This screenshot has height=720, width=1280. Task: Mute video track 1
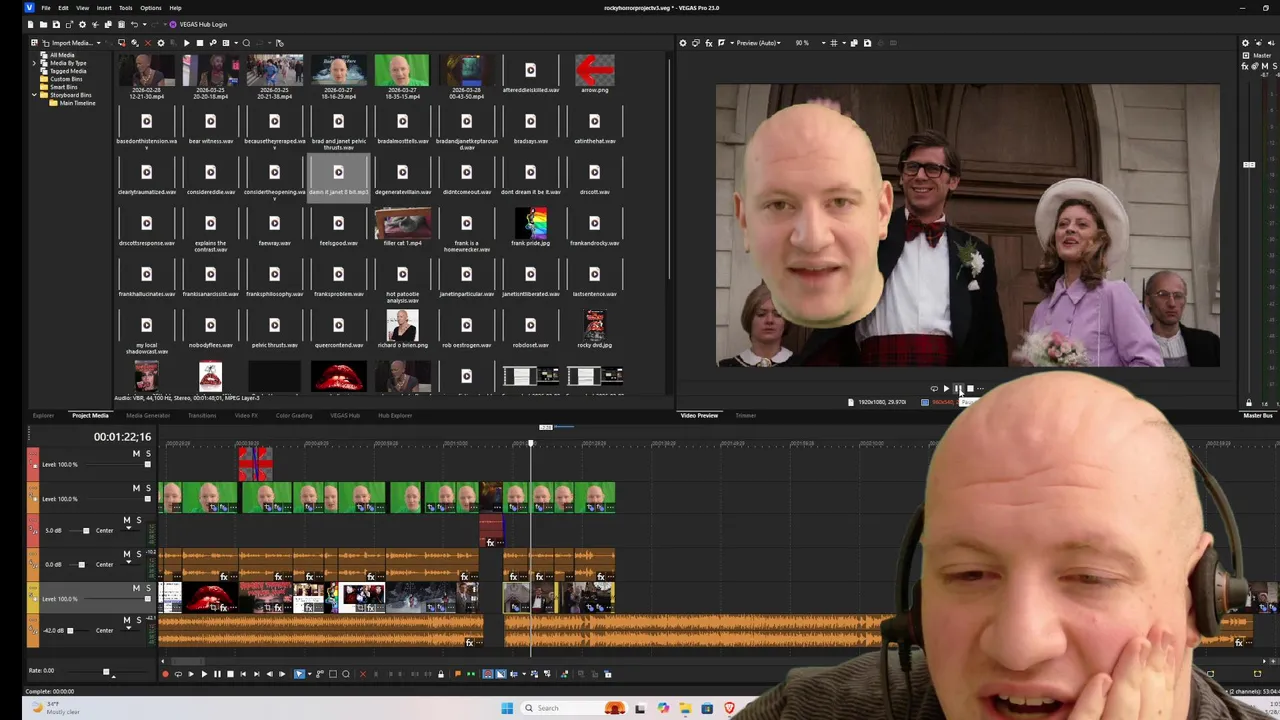(x=136, y=454)
